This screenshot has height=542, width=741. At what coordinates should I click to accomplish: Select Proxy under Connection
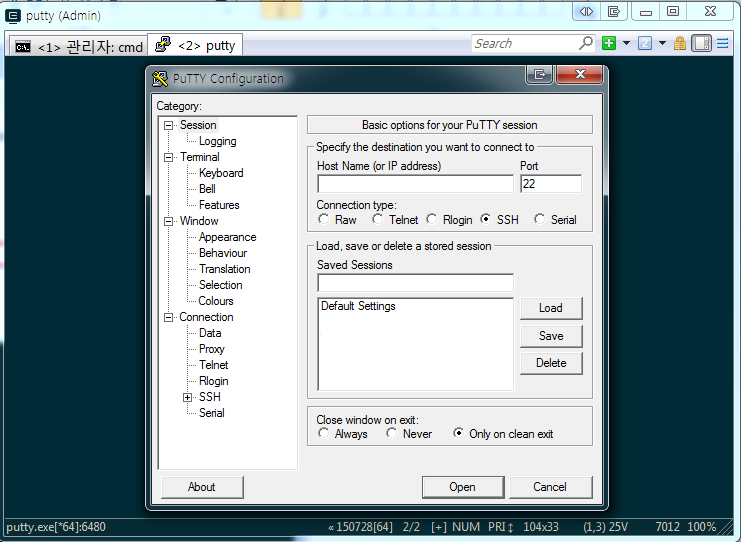tap(211, 349)
